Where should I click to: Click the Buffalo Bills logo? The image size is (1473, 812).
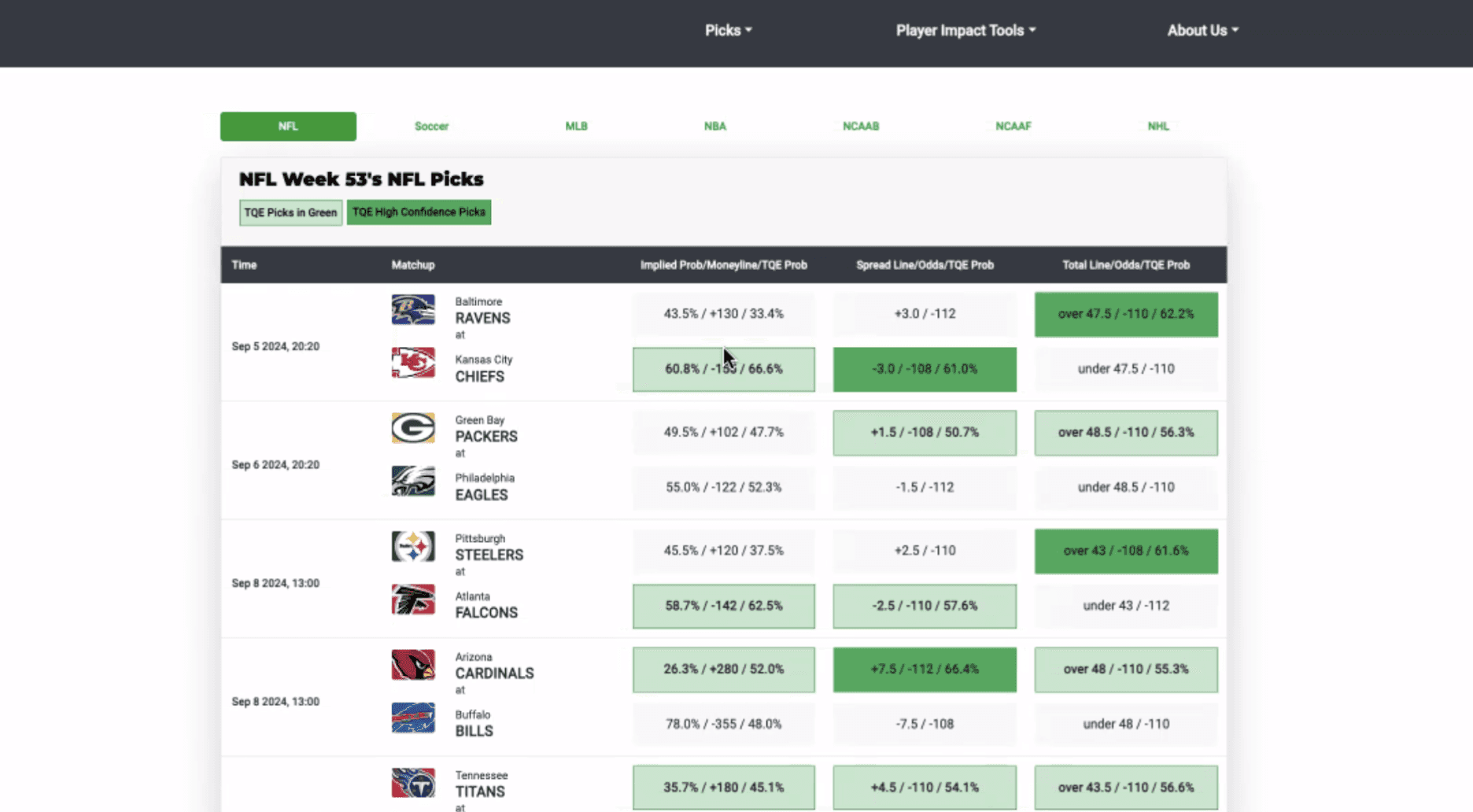(413, 718)
